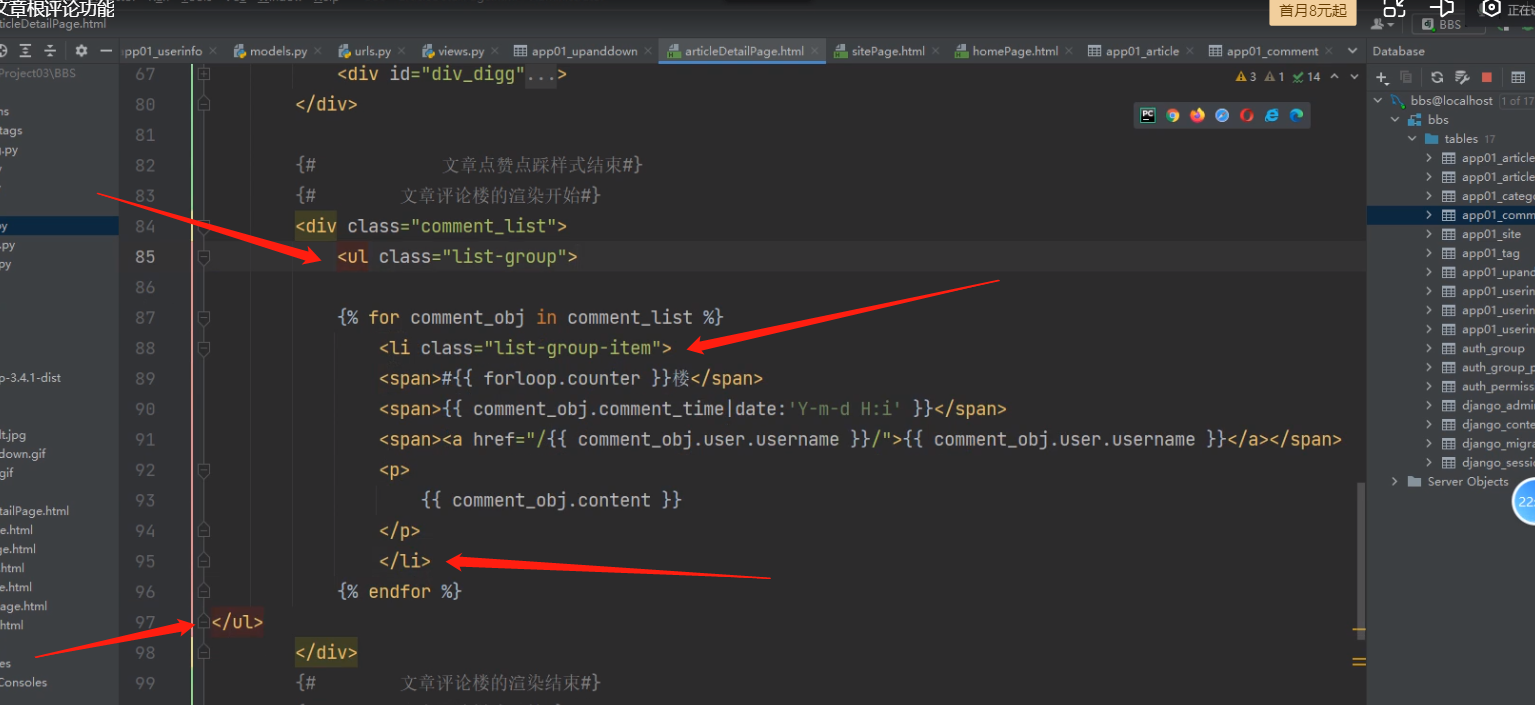Screen dimensions: 1535x705
Task: Click the blue 22 floating badge
Action: tap(1524, 502)
